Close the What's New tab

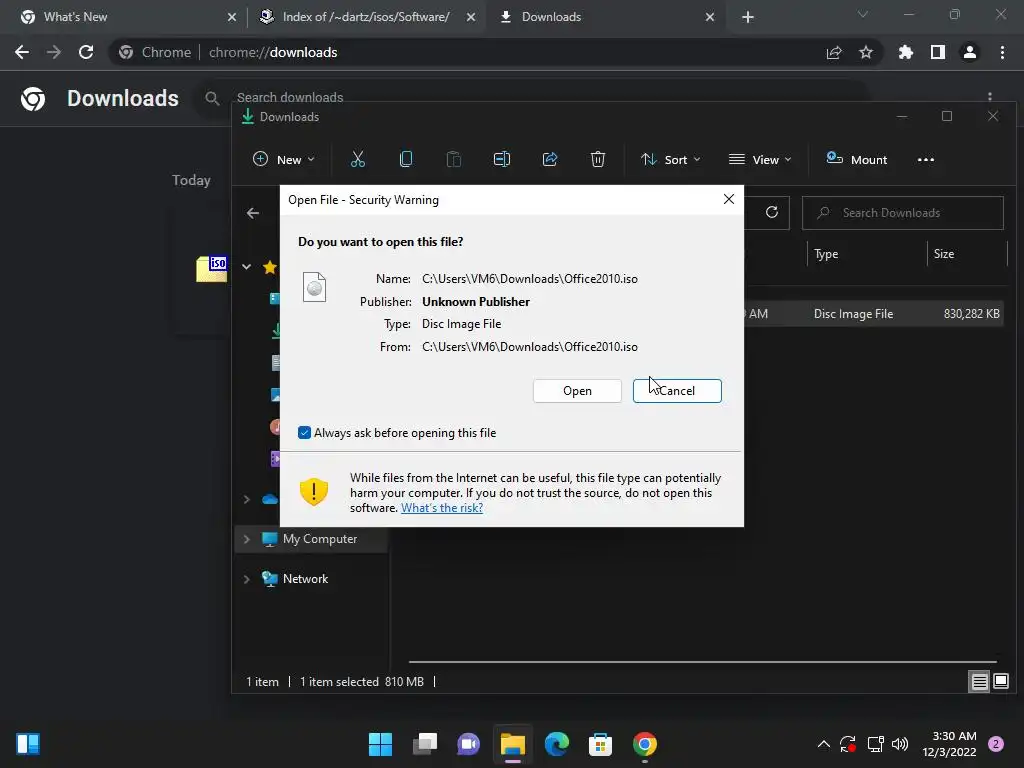(232, 17)
